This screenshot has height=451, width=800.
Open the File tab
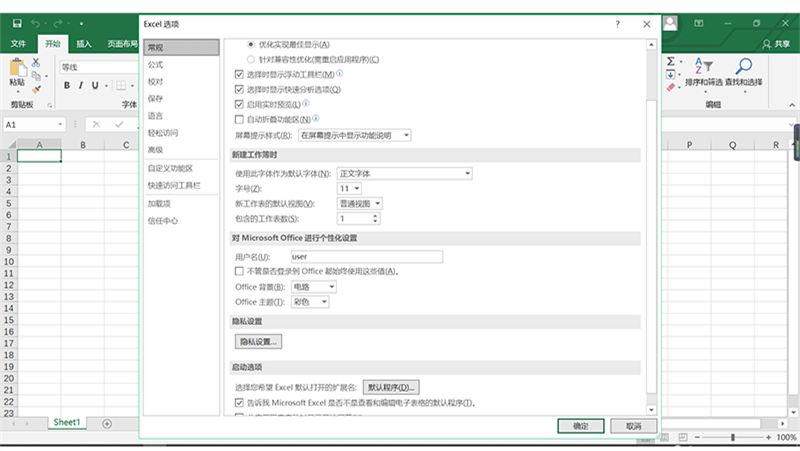pyautogui.click(x=18, y=44)
